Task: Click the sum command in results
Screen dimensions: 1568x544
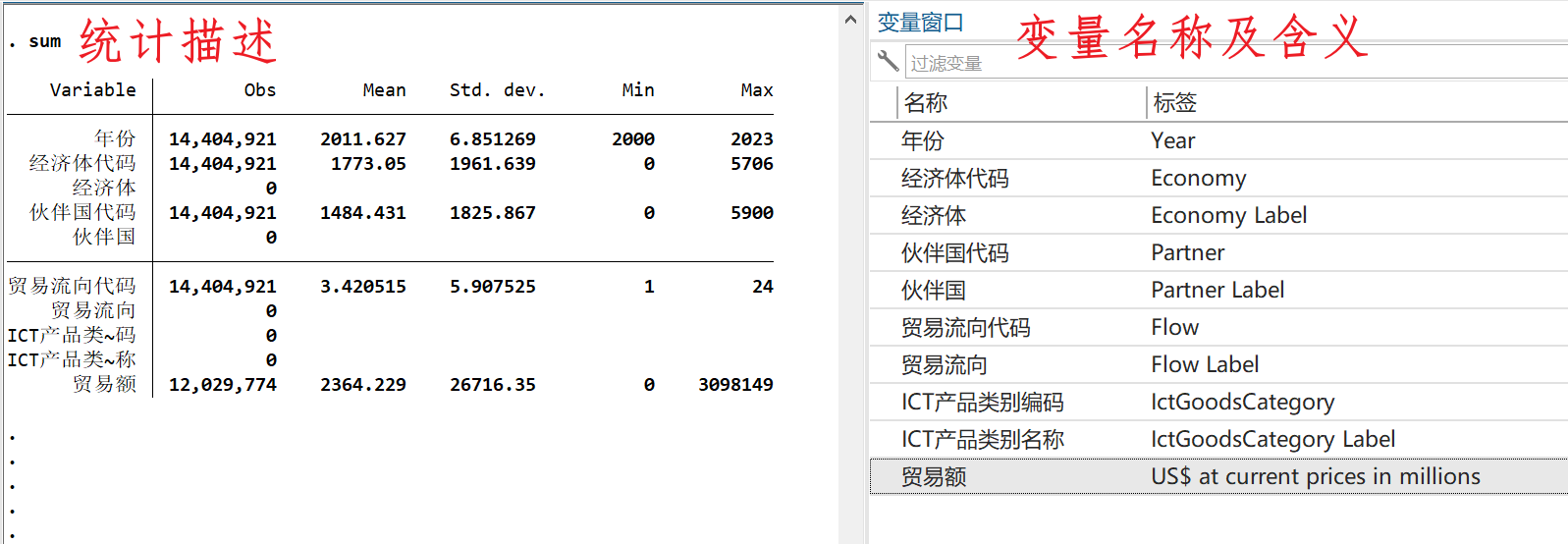Action: (x=44, y=41)
